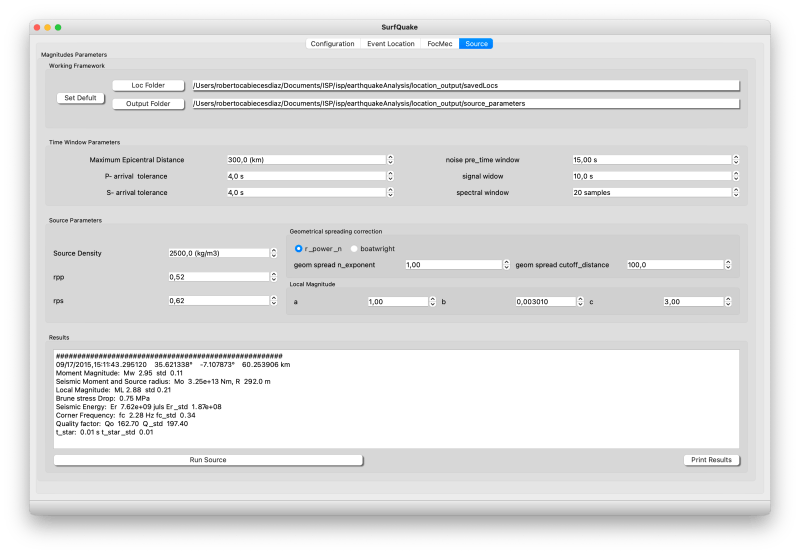Click the 09/17/2015 event header line
Image resolution: width=800 pixels, height=554 pixels.
coord(173,365)
